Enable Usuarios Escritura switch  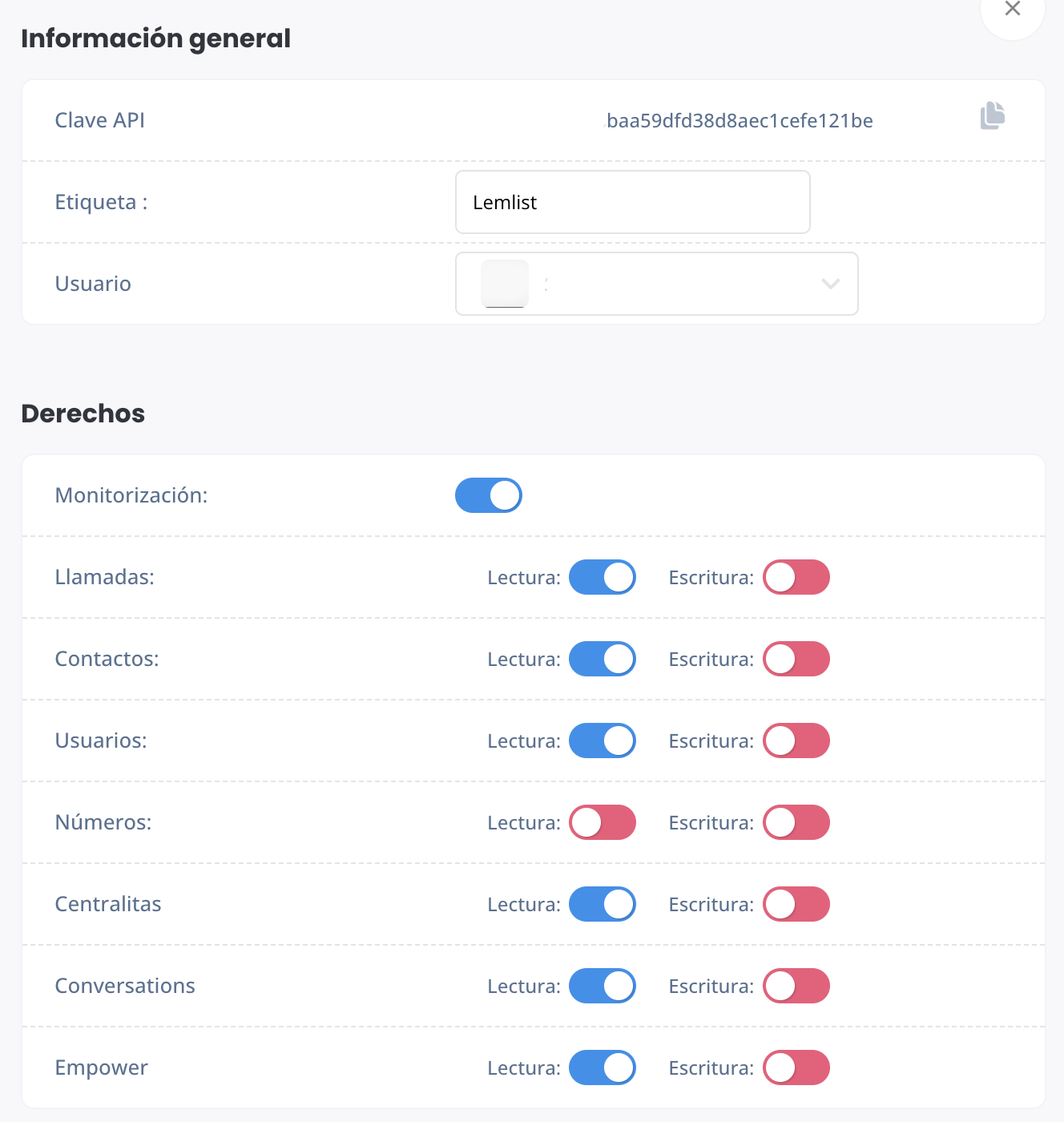(796, 741)
